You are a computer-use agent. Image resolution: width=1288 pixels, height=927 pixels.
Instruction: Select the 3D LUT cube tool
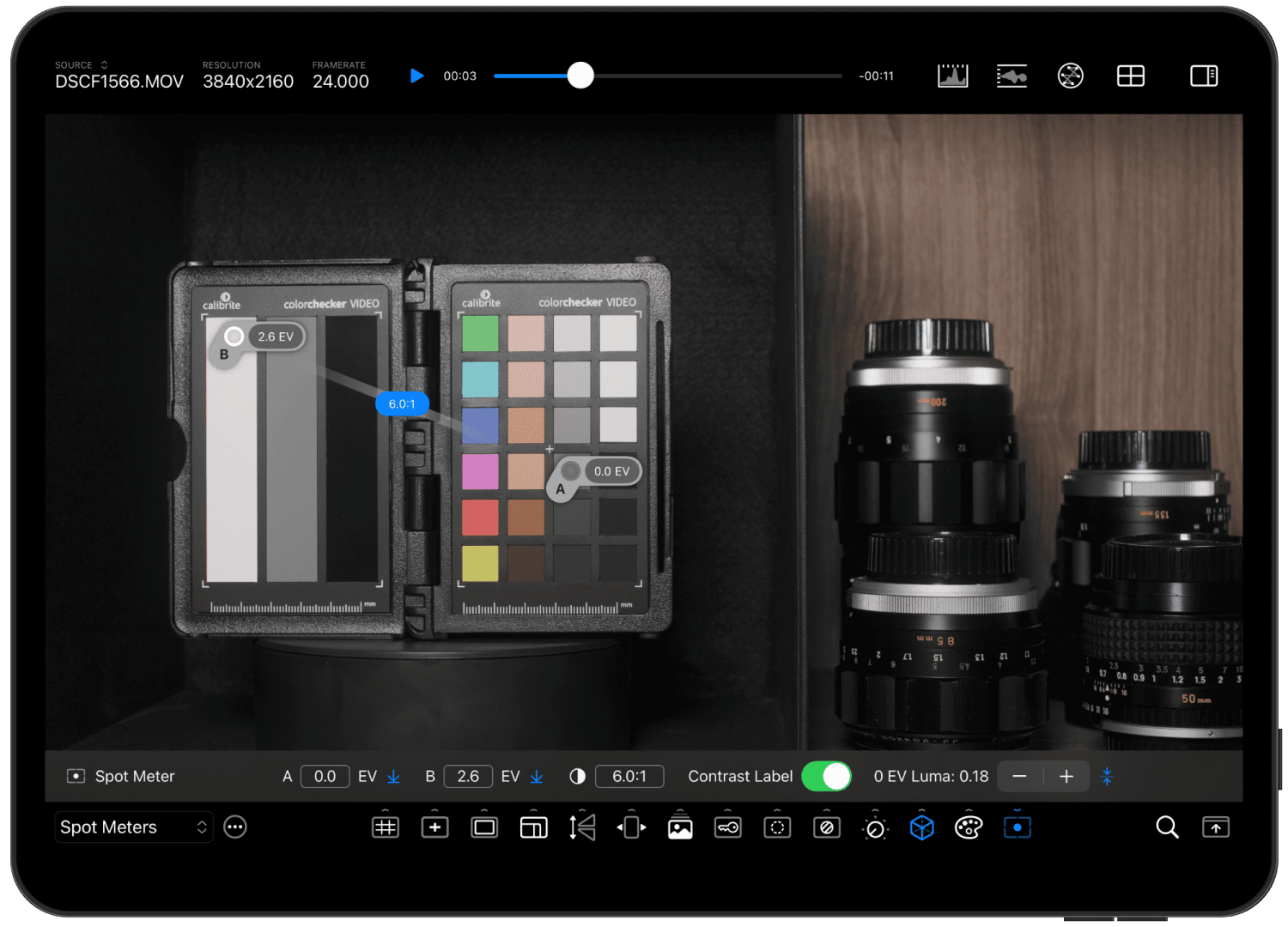pyautogui.click(x=921, y=827)
